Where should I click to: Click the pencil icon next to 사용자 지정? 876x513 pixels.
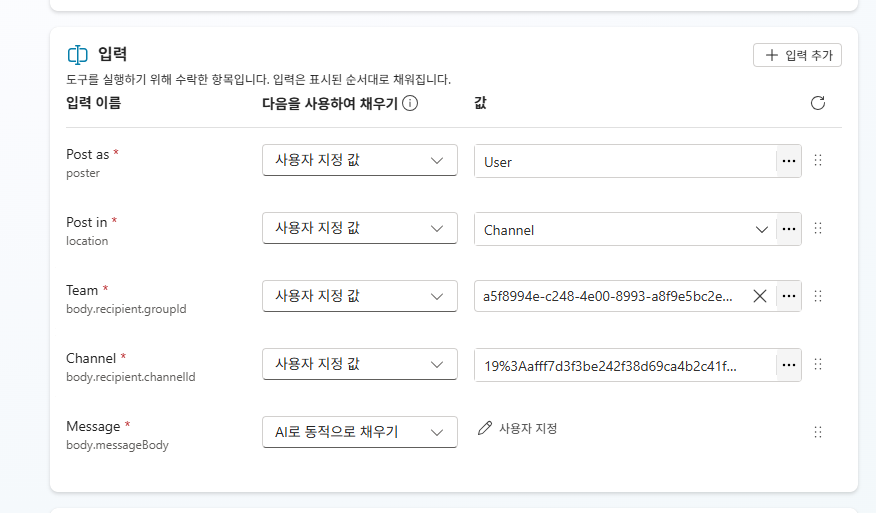485,428
